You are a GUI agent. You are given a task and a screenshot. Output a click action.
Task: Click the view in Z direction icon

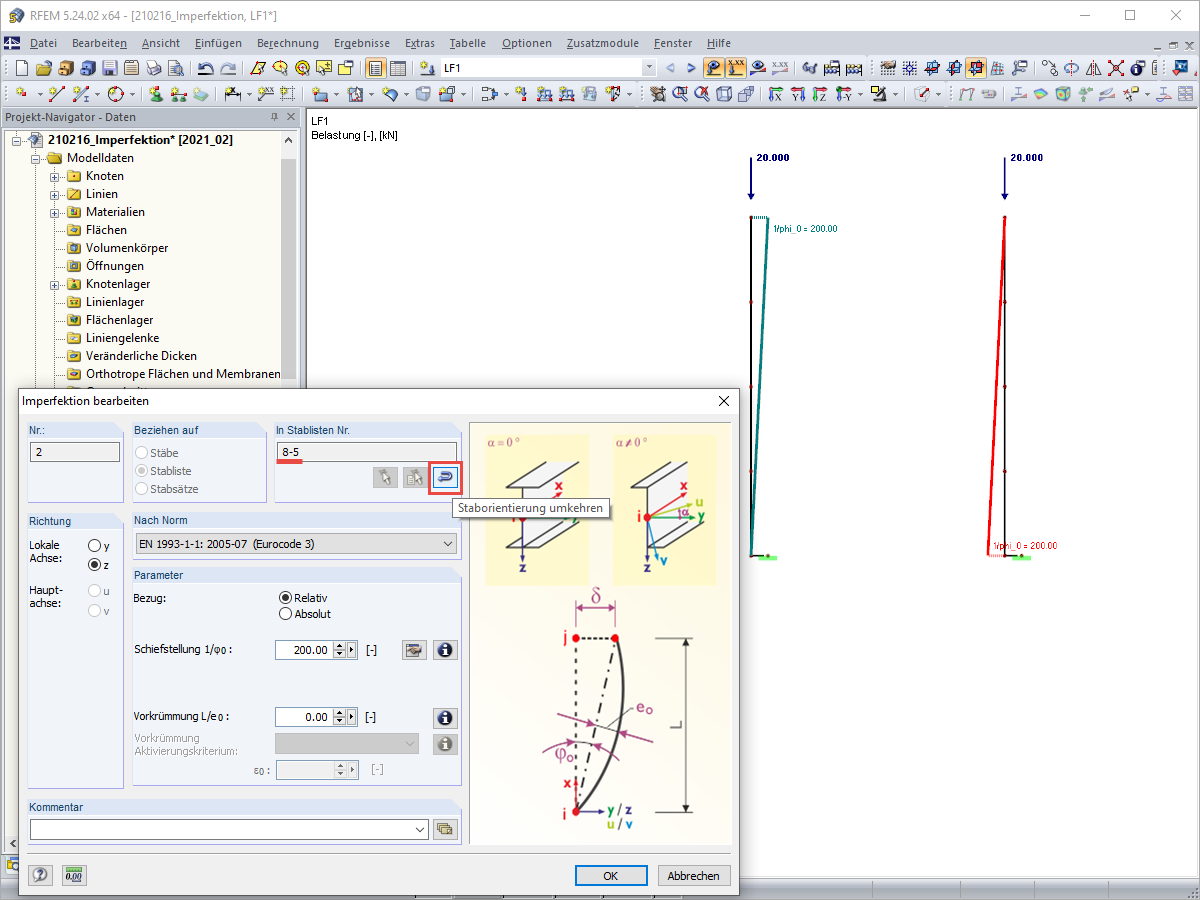[820, 94]
